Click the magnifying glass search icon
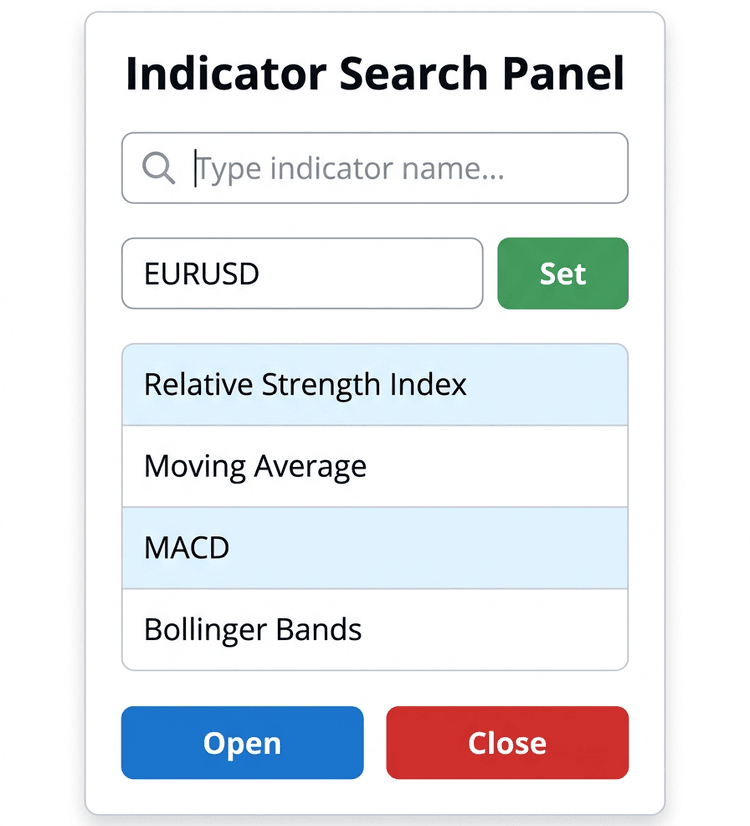This screenshot has width=750, height=826. click(159, 168)
